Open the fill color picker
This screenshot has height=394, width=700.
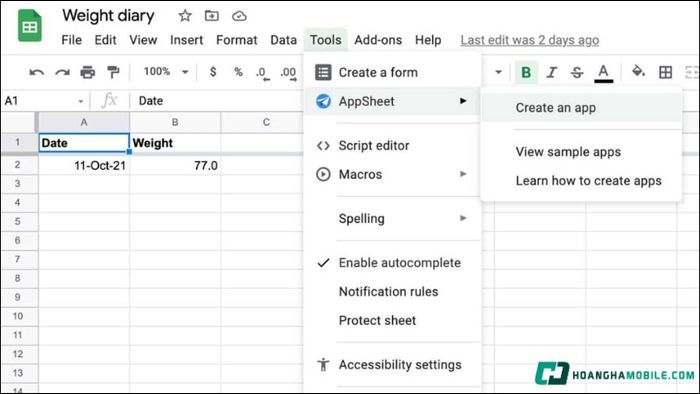click(638, 71)
